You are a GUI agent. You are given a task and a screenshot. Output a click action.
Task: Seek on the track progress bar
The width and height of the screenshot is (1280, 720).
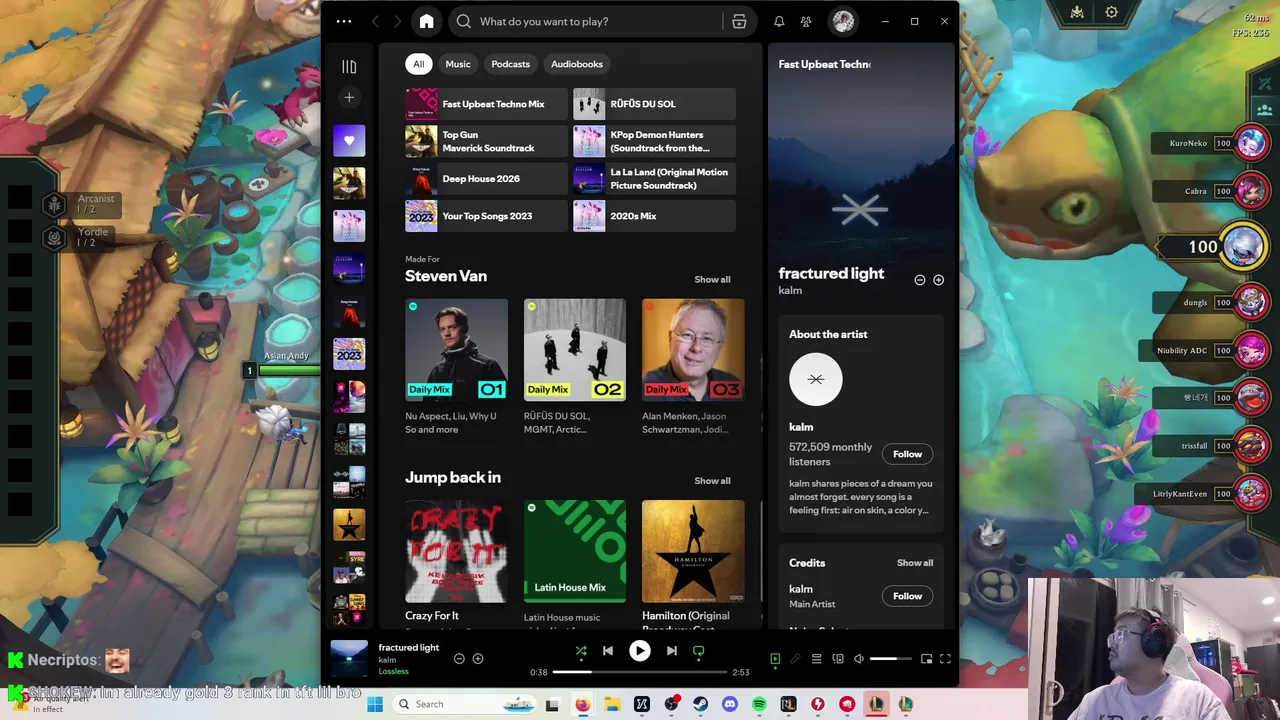click(x=640, y=672)
